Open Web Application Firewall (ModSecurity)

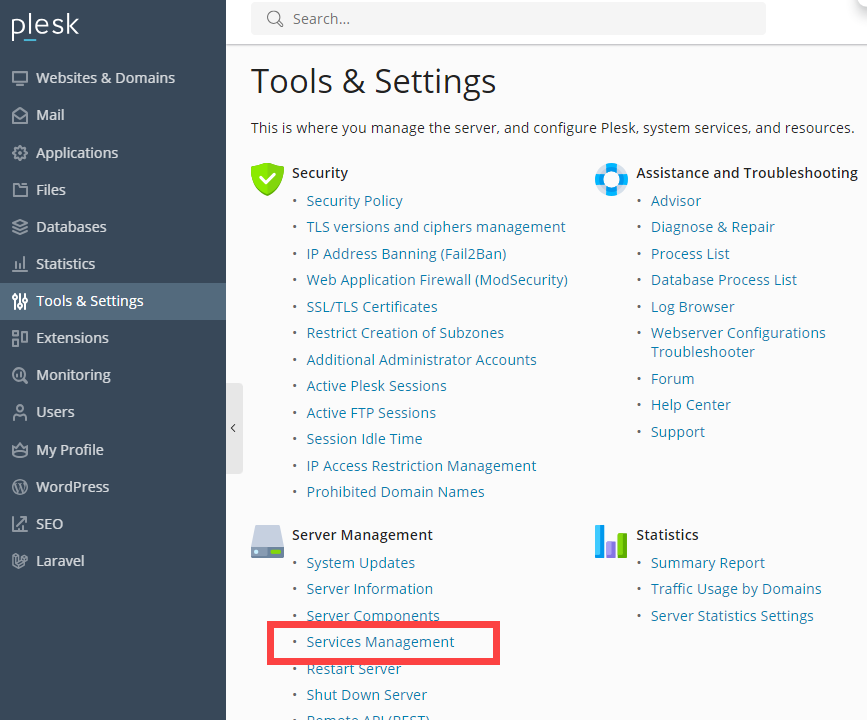tap(437, 280)
